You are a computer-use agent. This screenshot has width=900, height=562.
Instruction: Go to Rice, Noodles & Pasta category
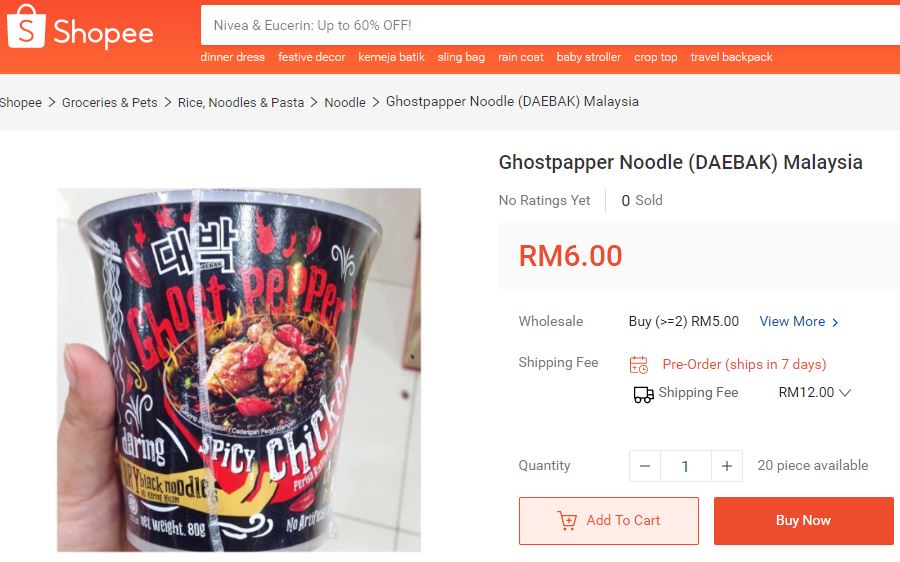[241, 103]
